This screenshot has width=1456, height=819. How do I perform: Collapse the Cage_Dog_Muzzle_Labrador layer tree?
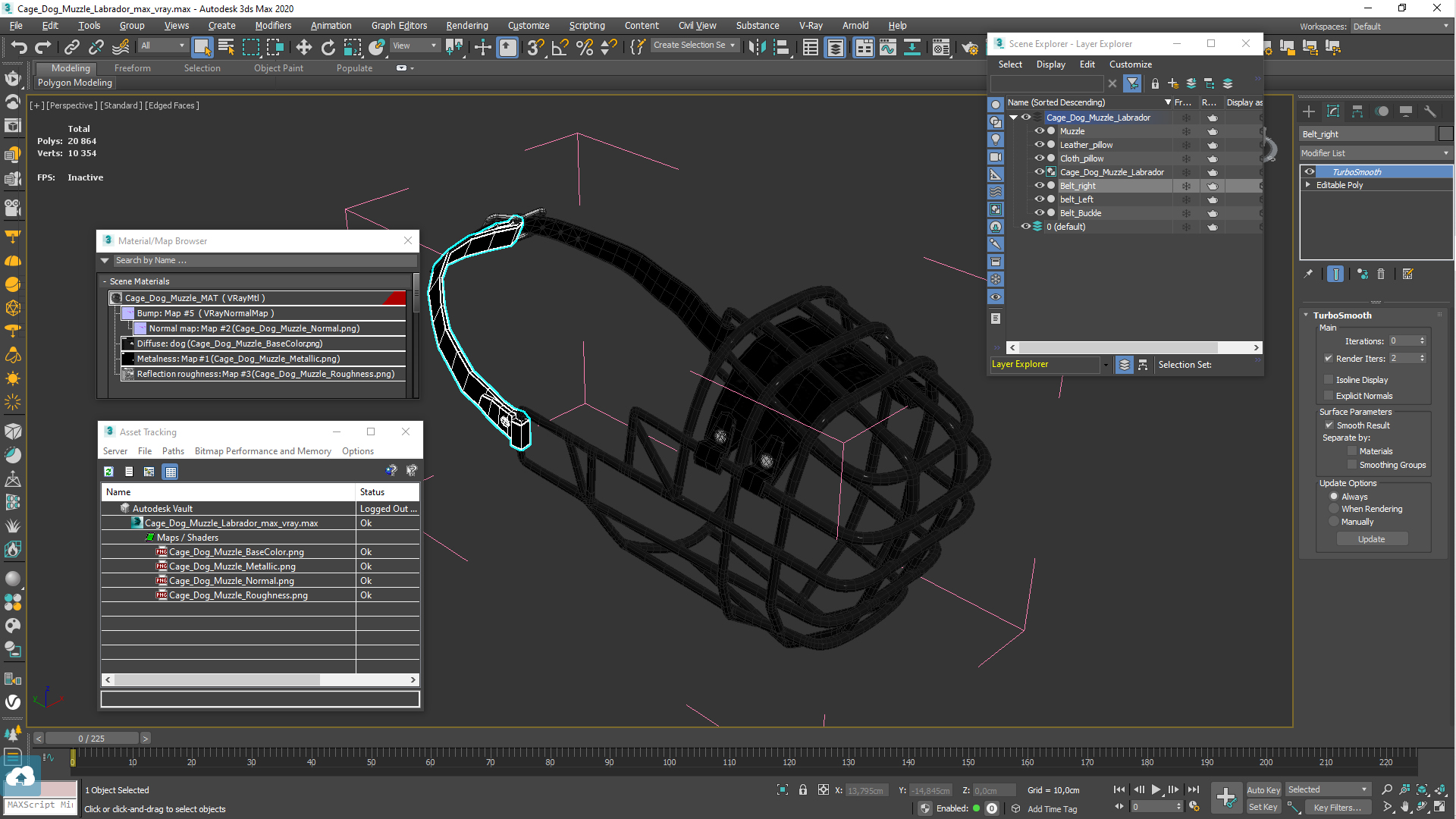pyautogui.click(x=1013, y=118)
